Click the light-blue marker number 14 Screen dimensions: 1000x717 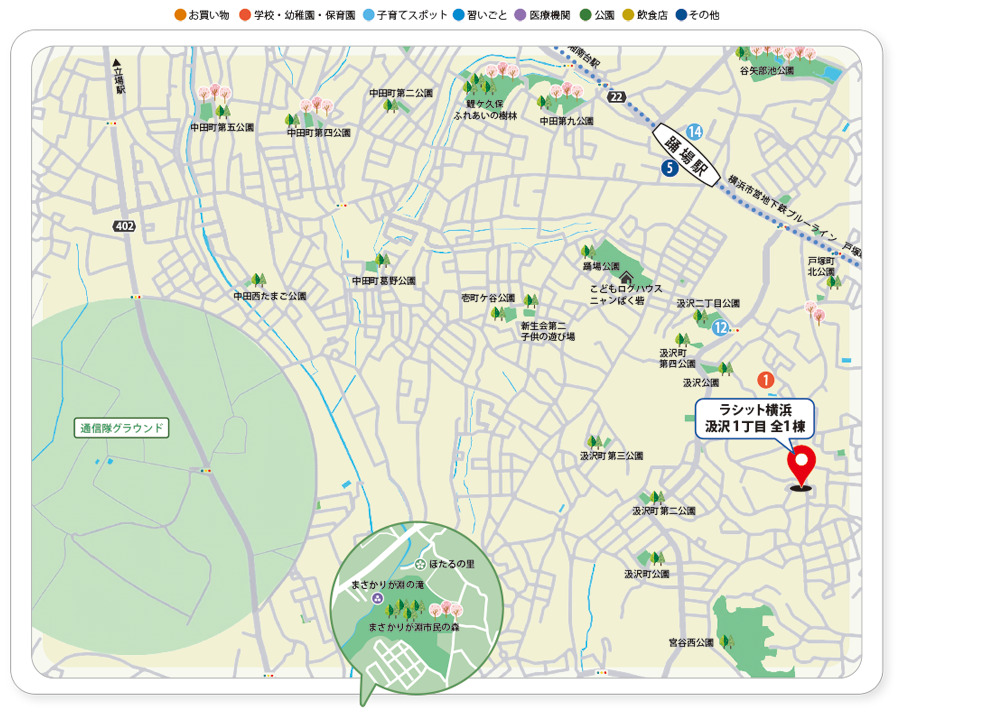(694, 132)
